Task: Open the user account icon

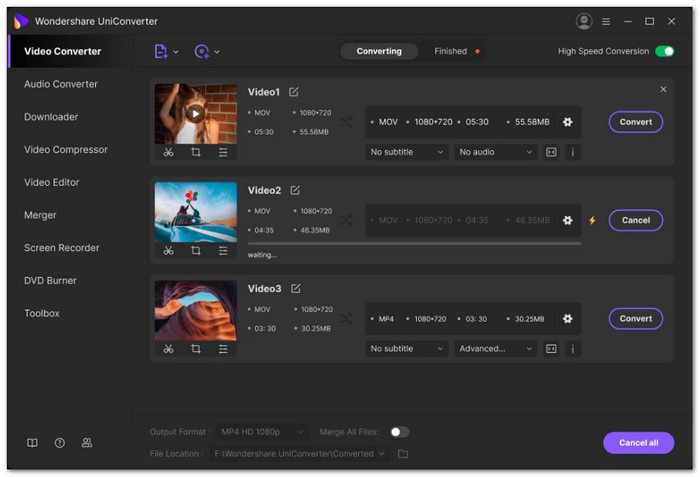Action: [x=583, y=21]
